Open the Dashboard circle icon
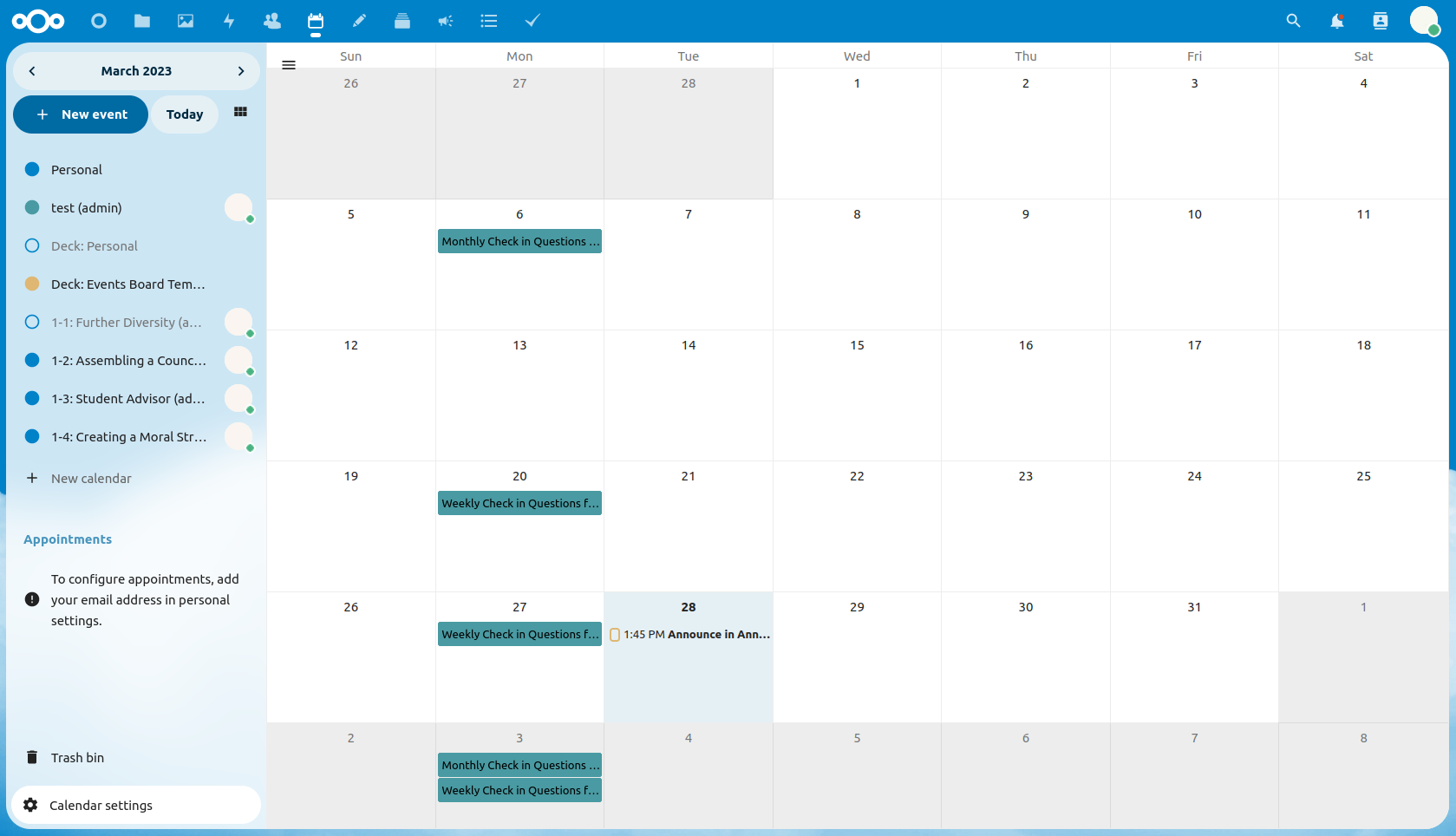 (99, 21)
